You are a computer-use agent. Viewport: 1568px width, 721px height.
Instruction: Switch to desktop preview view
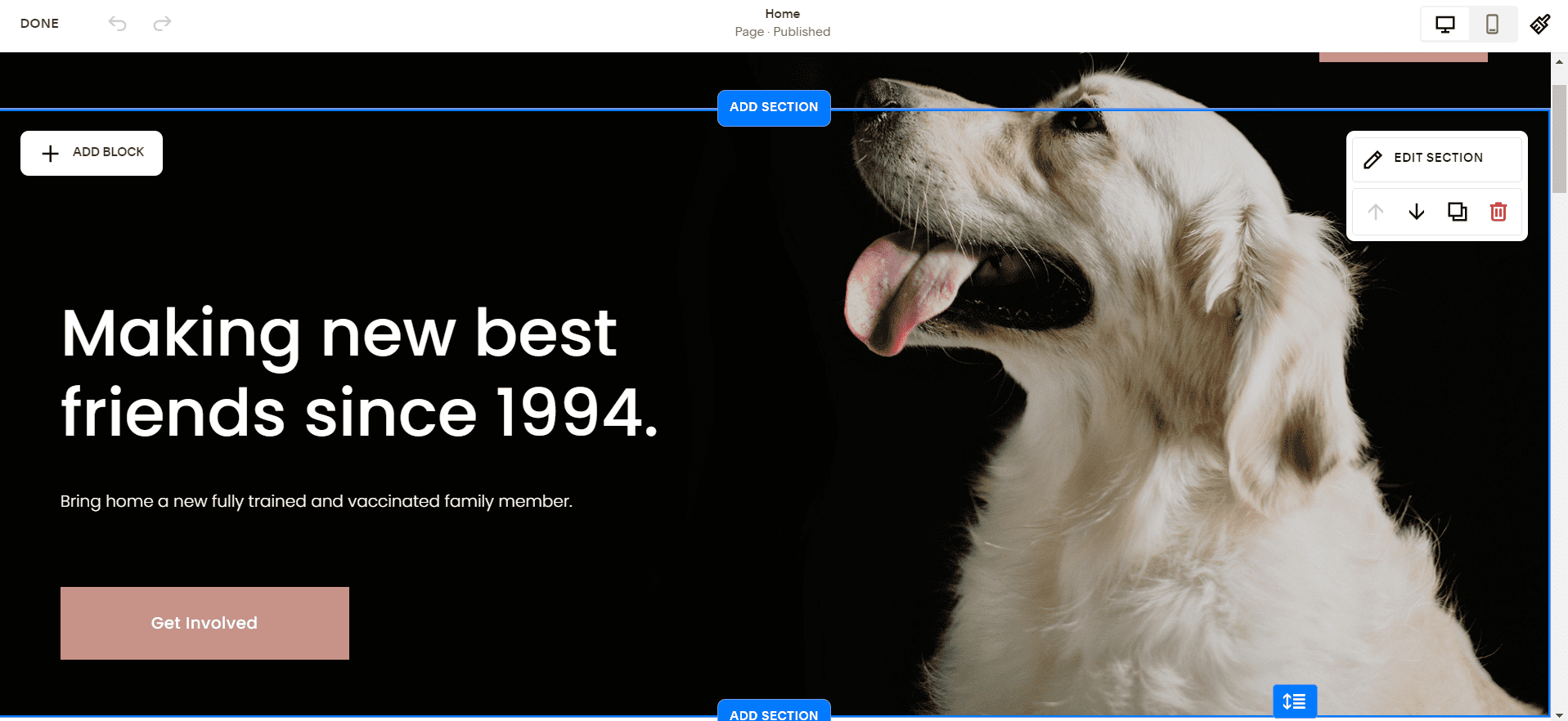pos(1445,25)
